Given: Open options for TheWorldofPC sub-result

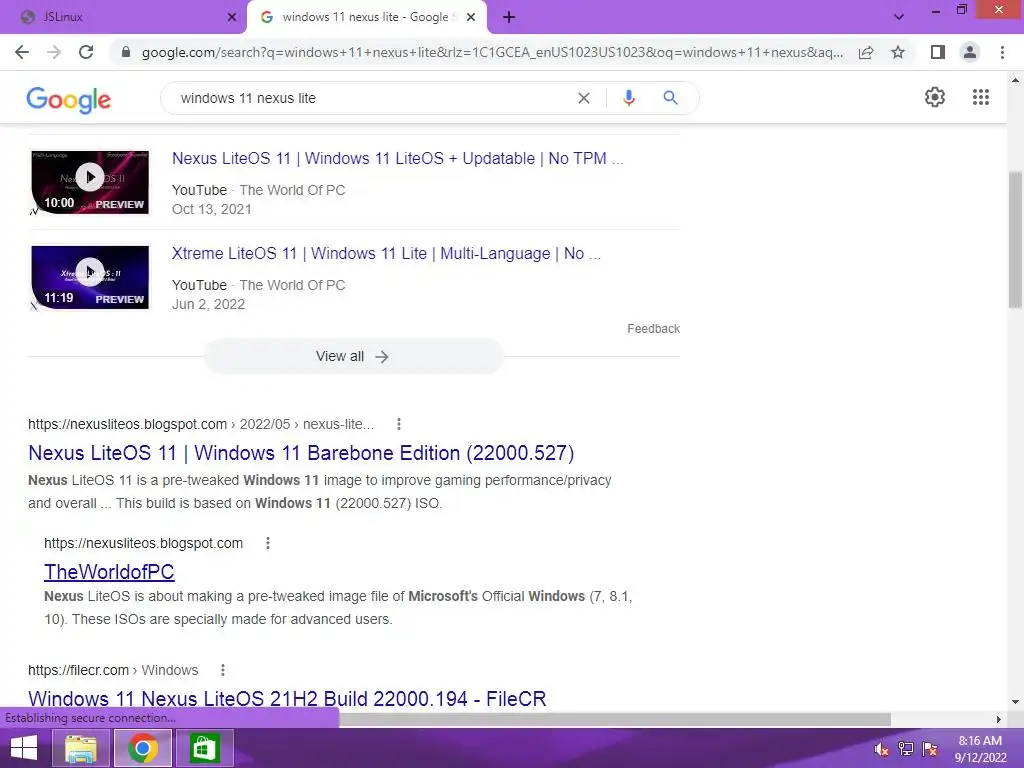Looking at the screenshot, I should click(268, 543).
